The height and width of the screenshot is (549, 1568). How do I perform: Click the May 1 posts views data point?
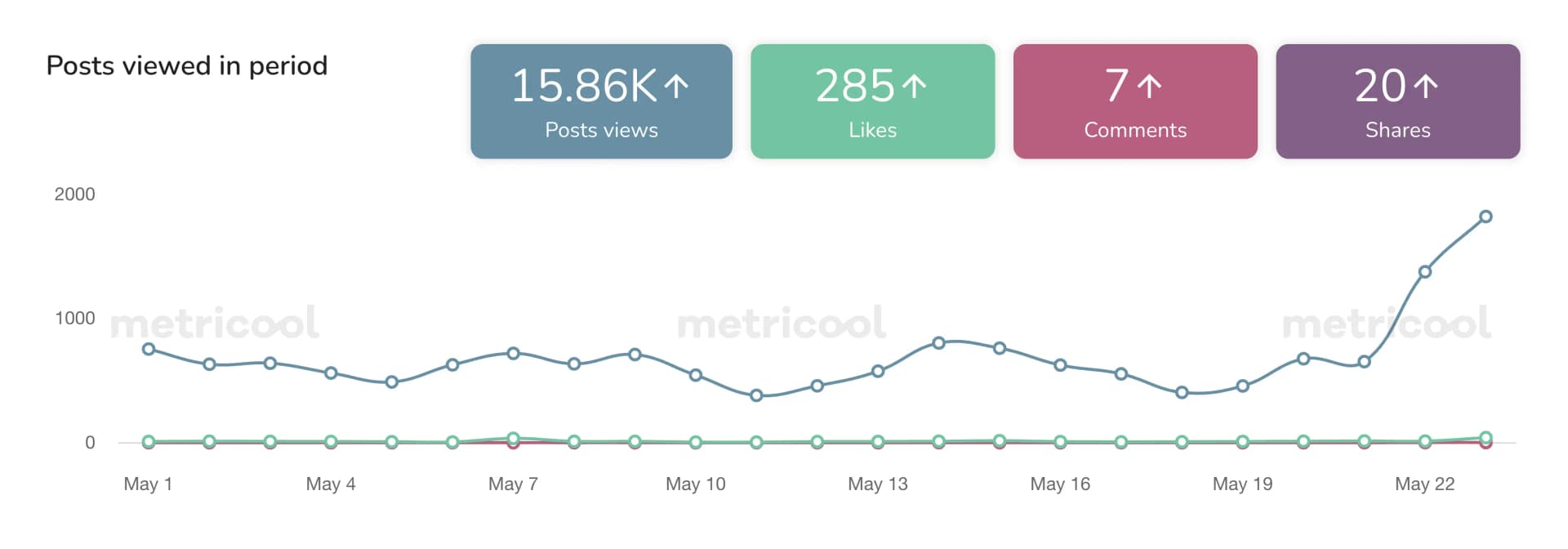[149, 349]
